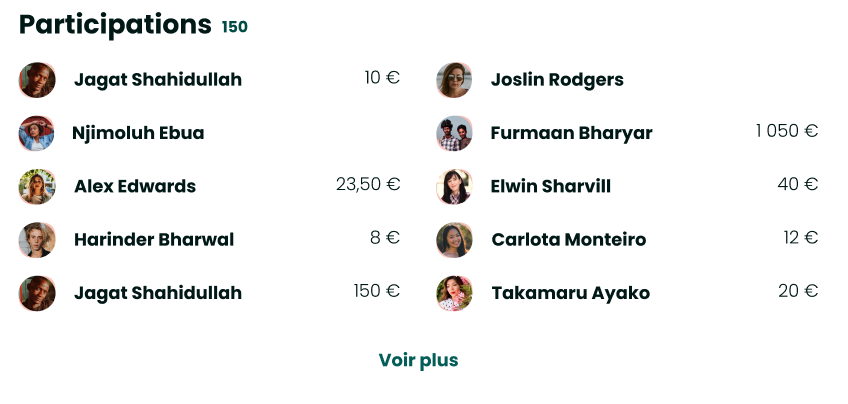Open the Joslin Rodgers name link
This screenshot has height=404, width=848.
tap(557, 80)
